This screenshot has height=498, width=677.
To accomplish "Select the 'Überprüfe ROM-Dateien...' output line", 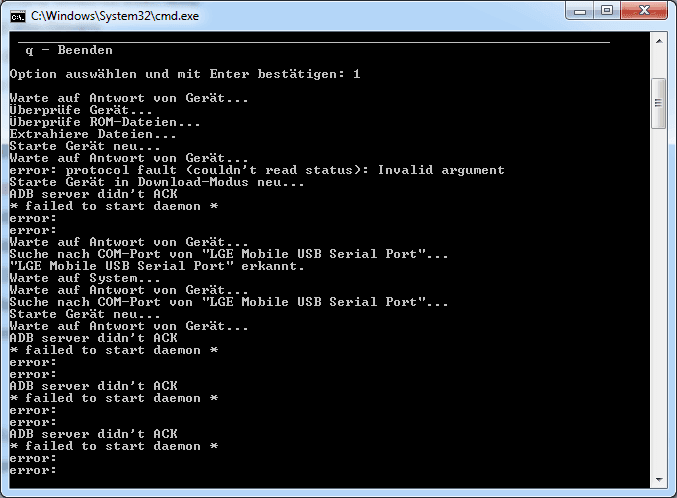I will coord(105,122).
